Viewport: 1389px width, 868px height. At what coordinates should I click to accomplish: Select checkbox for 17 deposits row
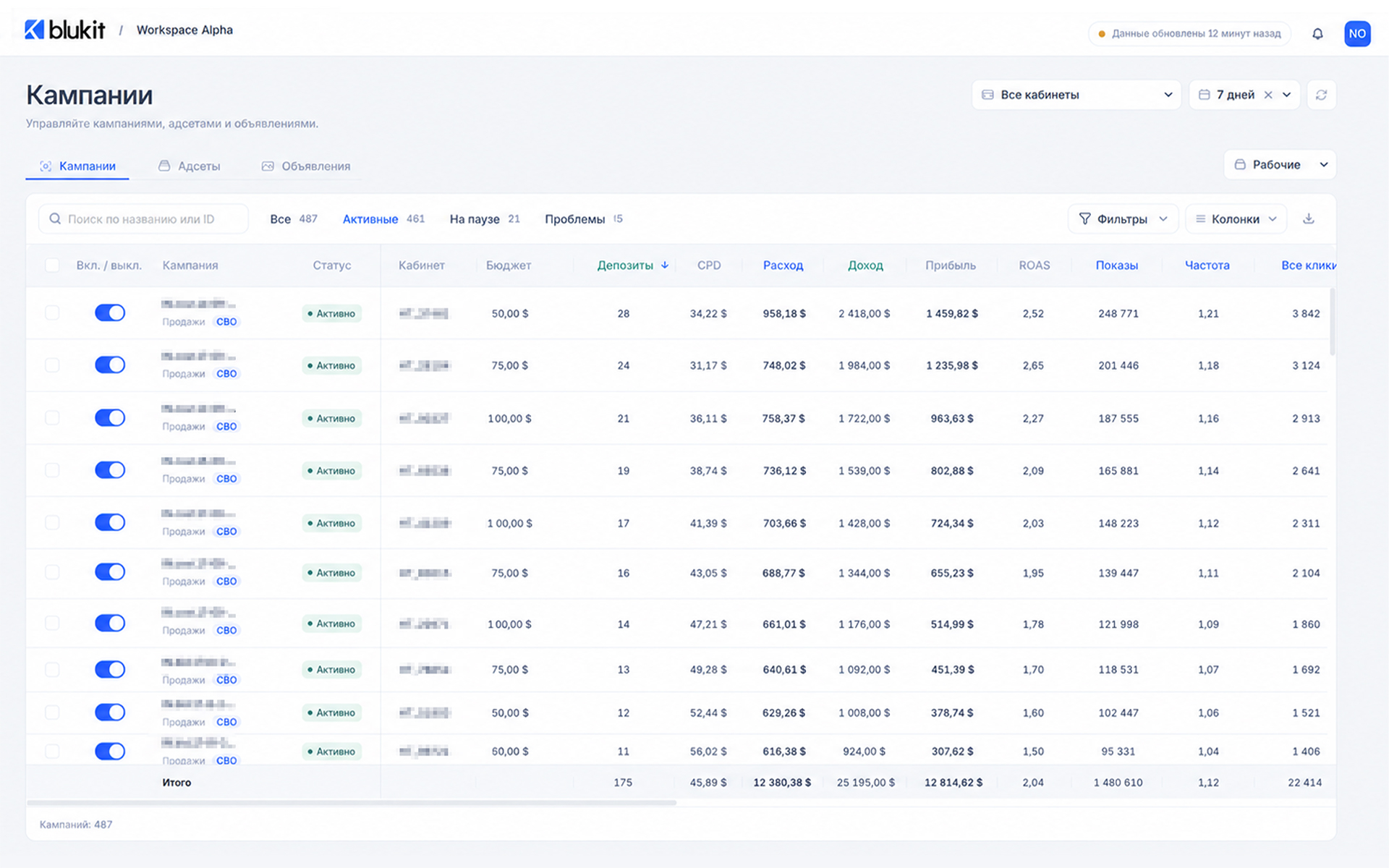[52, 522]
